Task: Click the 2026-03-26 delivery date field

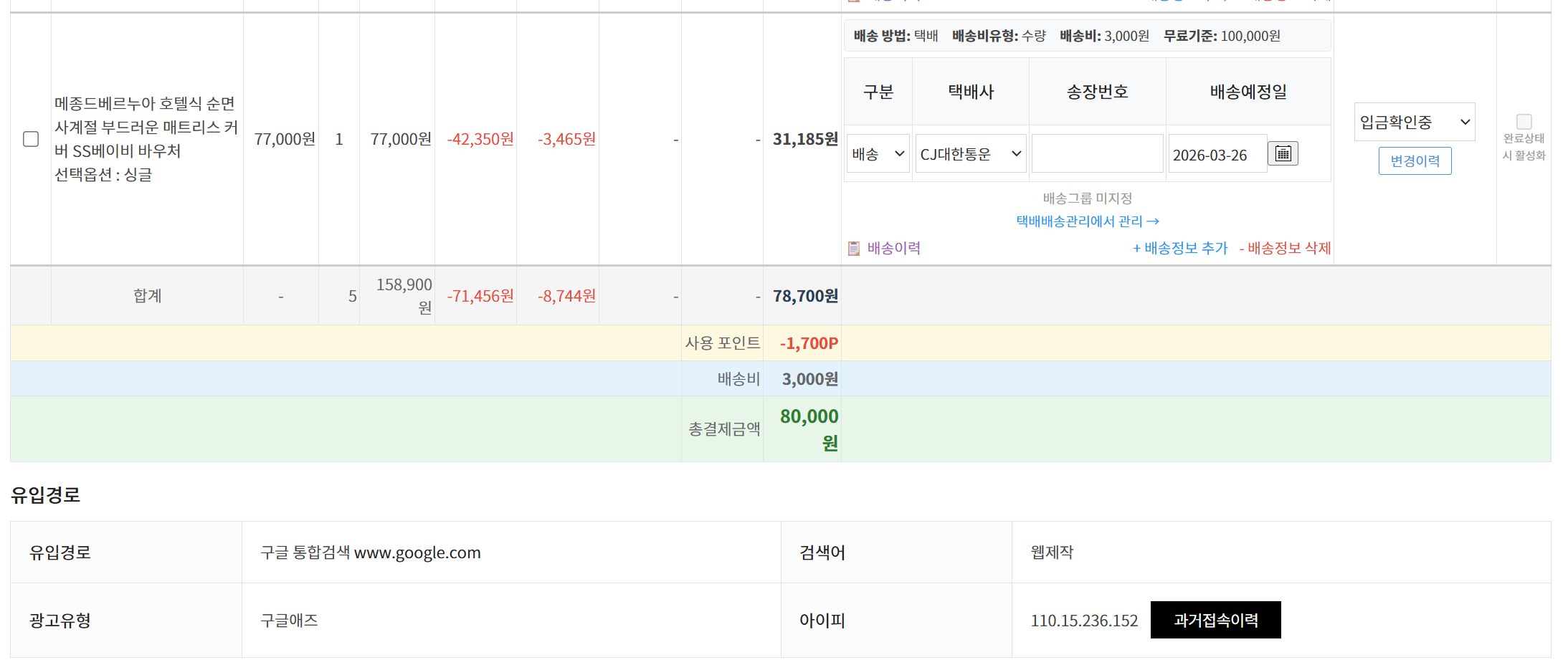Action: 1216,155
